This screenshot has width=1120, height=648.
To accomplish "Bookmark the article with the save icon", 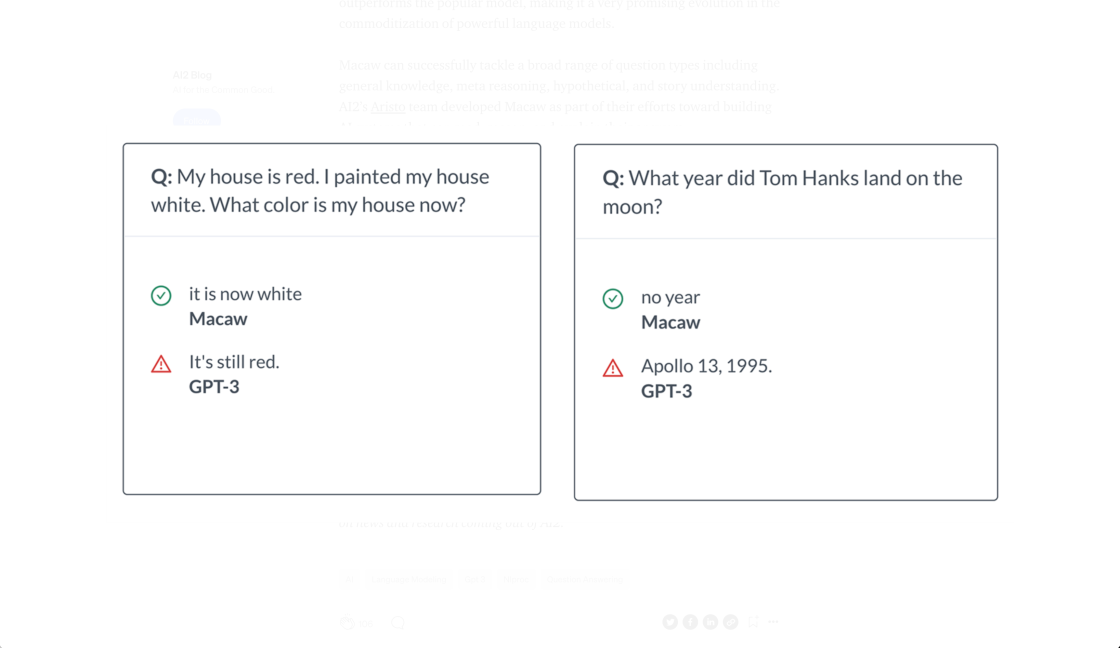I will 753,622.
